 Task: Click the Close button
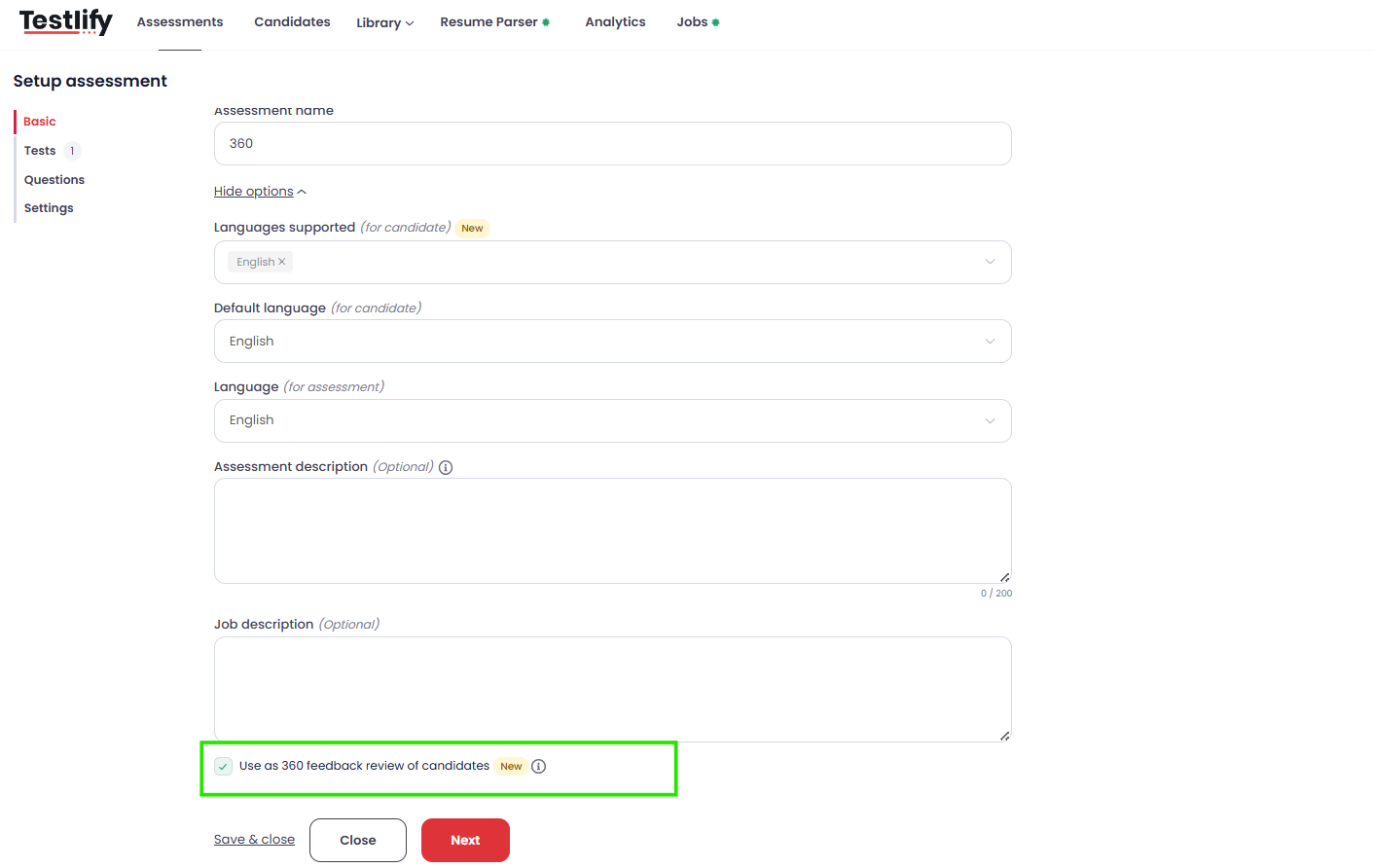358,840
